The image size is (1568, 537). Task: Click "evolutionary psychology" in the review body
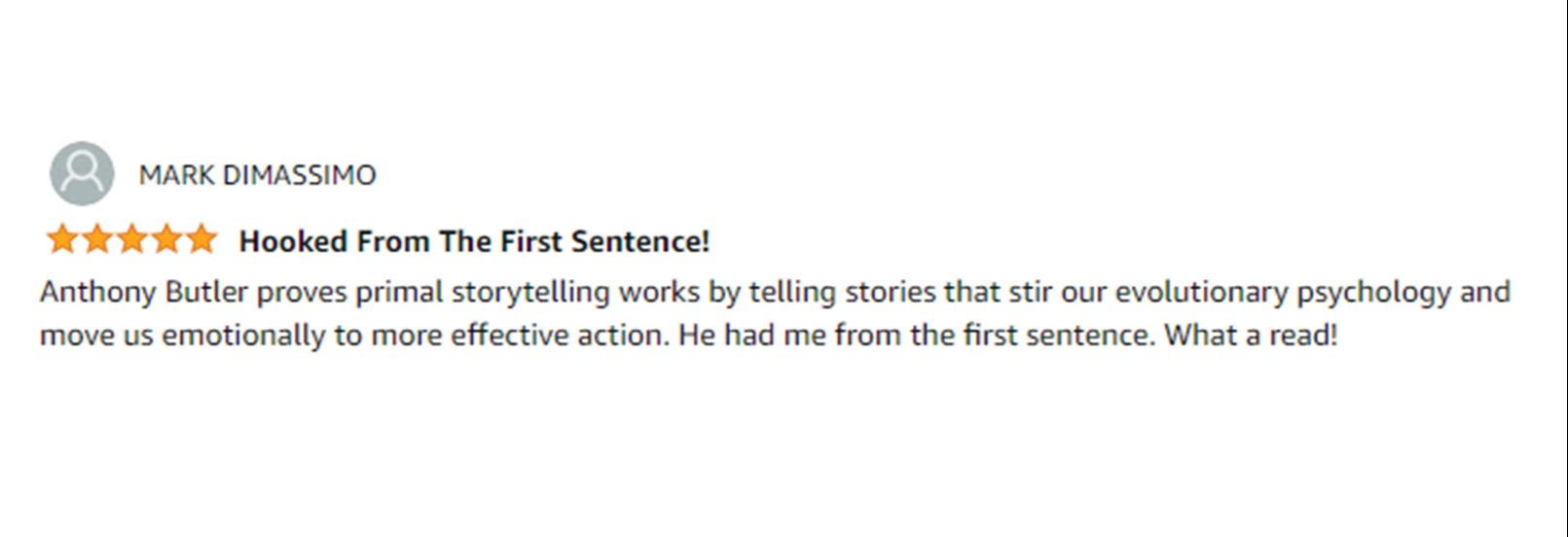click(x=1283, y=293)
